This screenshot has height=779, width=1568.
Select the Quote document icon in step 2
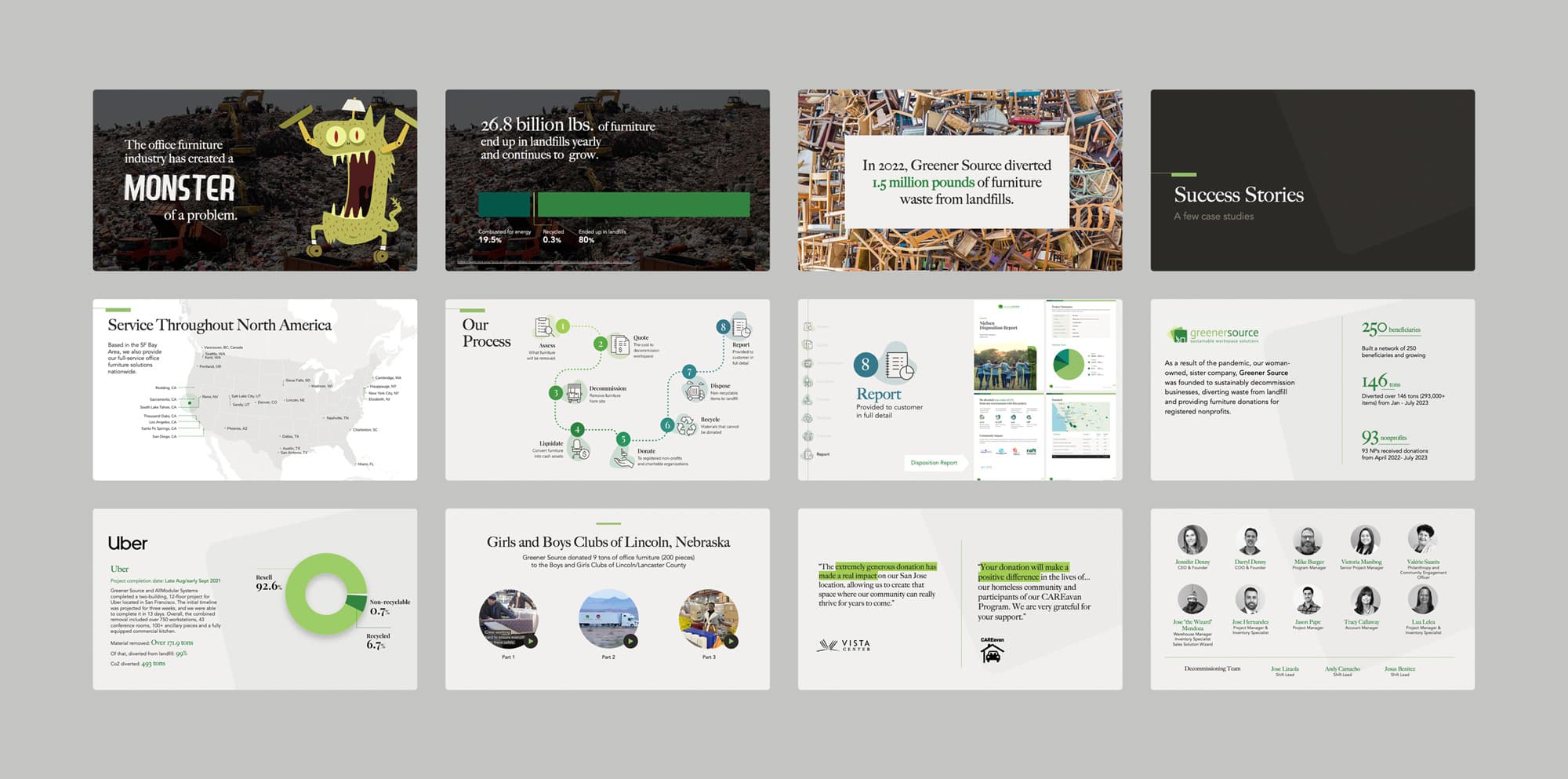[620, 344]
